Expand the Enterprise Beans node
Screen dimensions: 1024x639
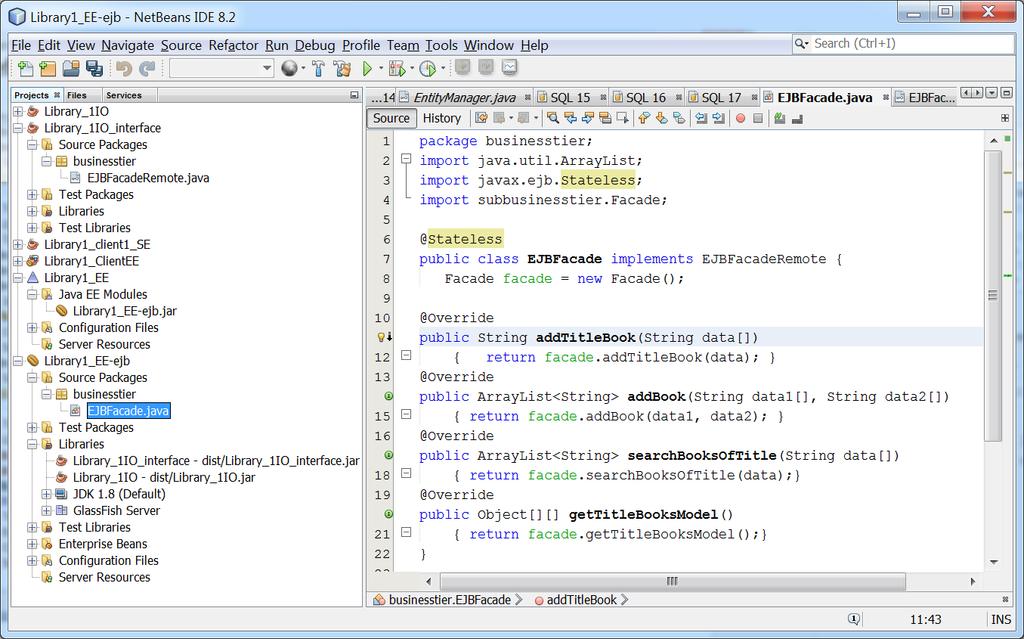32,544
